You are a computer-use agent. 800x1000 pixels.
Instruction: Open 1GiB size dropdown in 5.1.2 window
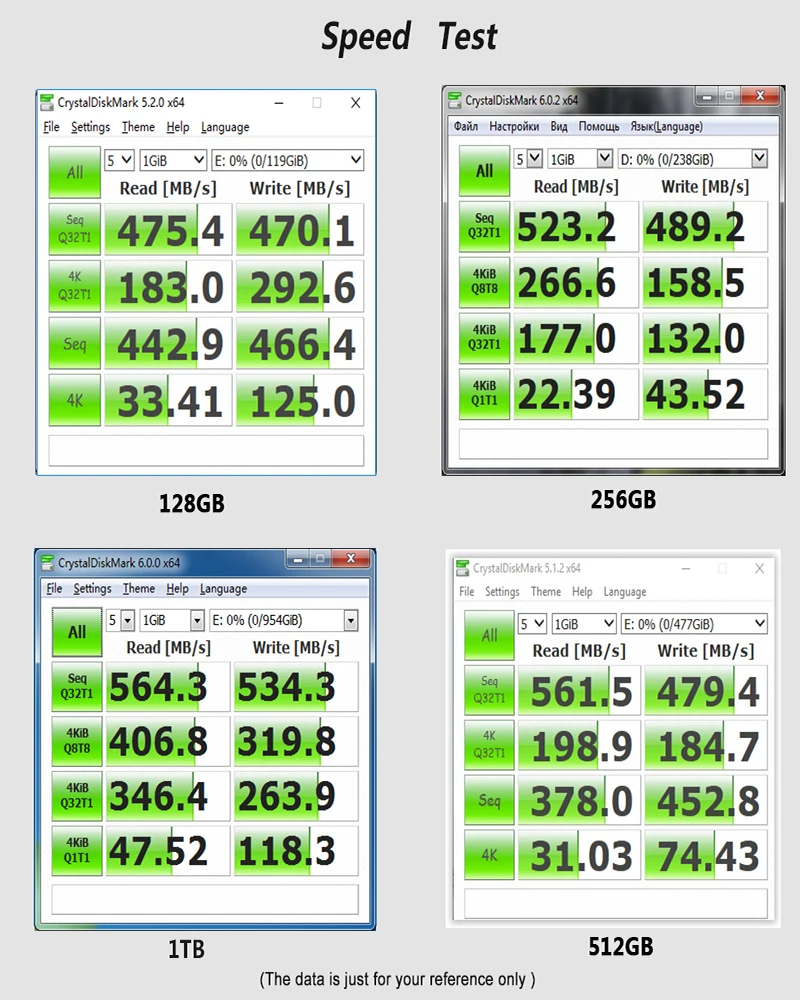[x=584, y=624]
